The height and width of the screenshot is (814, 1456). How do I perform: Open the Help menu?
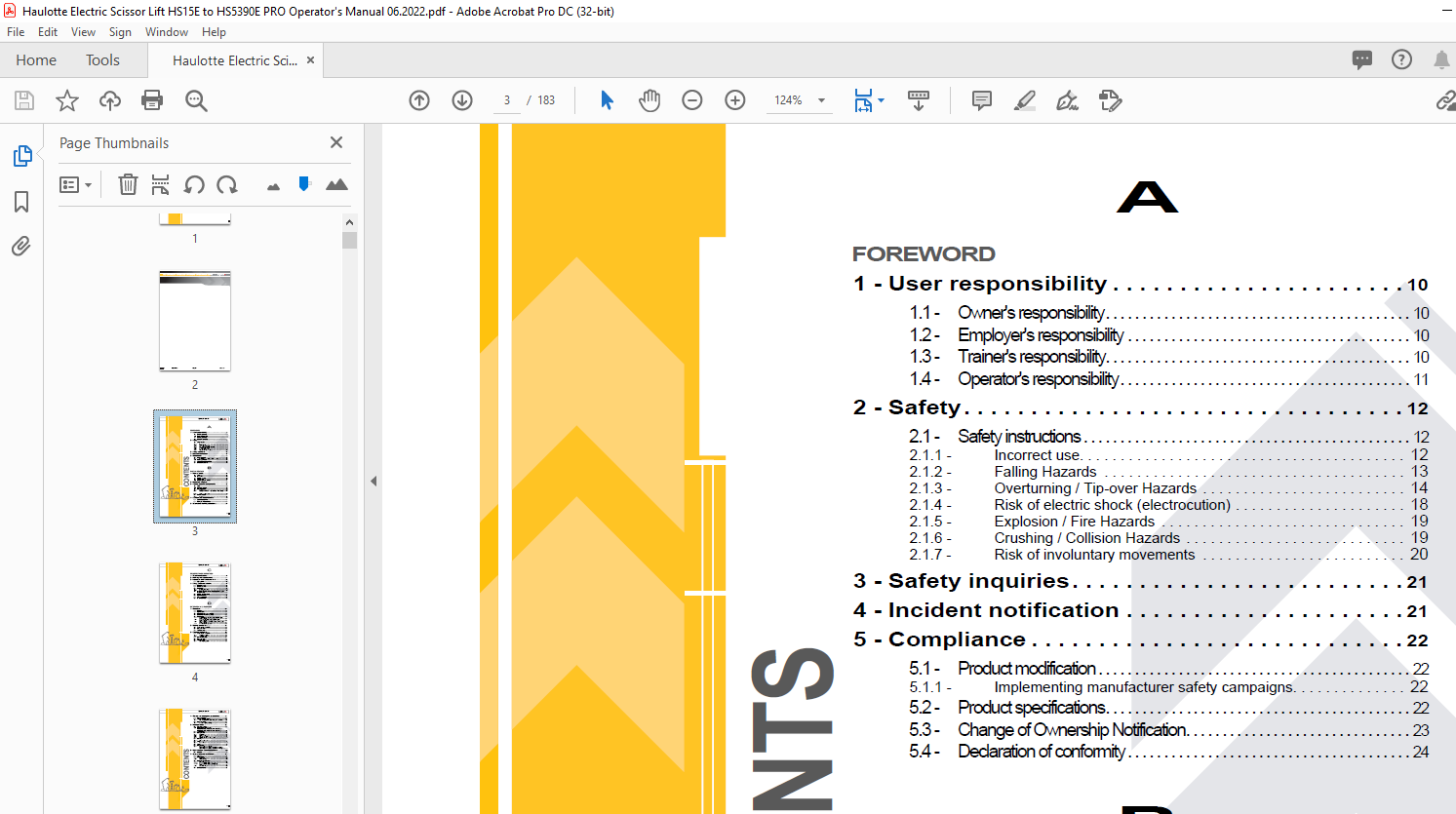tap(214, 32)
